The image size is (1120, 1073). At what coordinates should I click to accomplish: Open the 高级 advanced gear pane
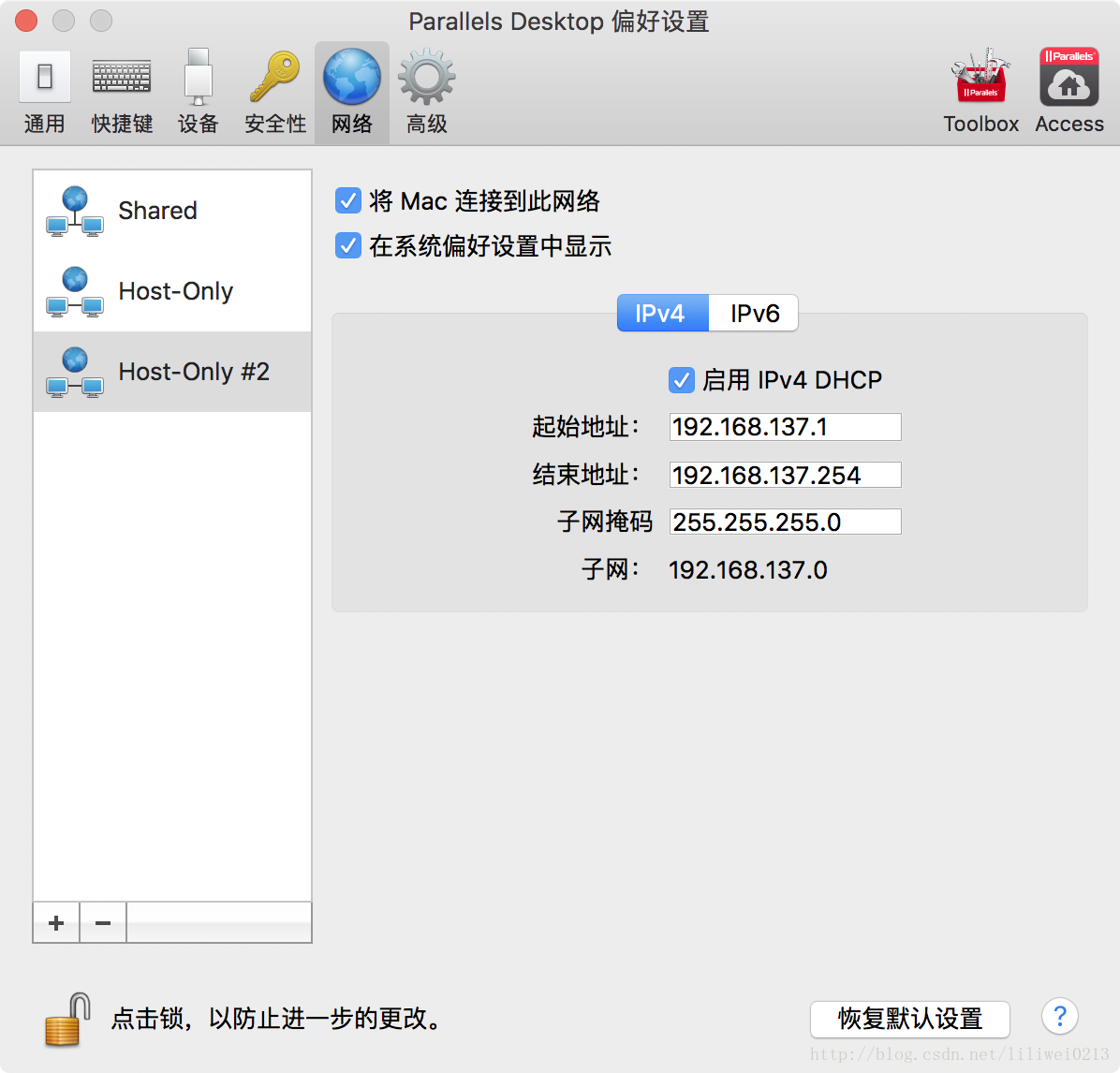pyautogui.click(x=426, y=93)
